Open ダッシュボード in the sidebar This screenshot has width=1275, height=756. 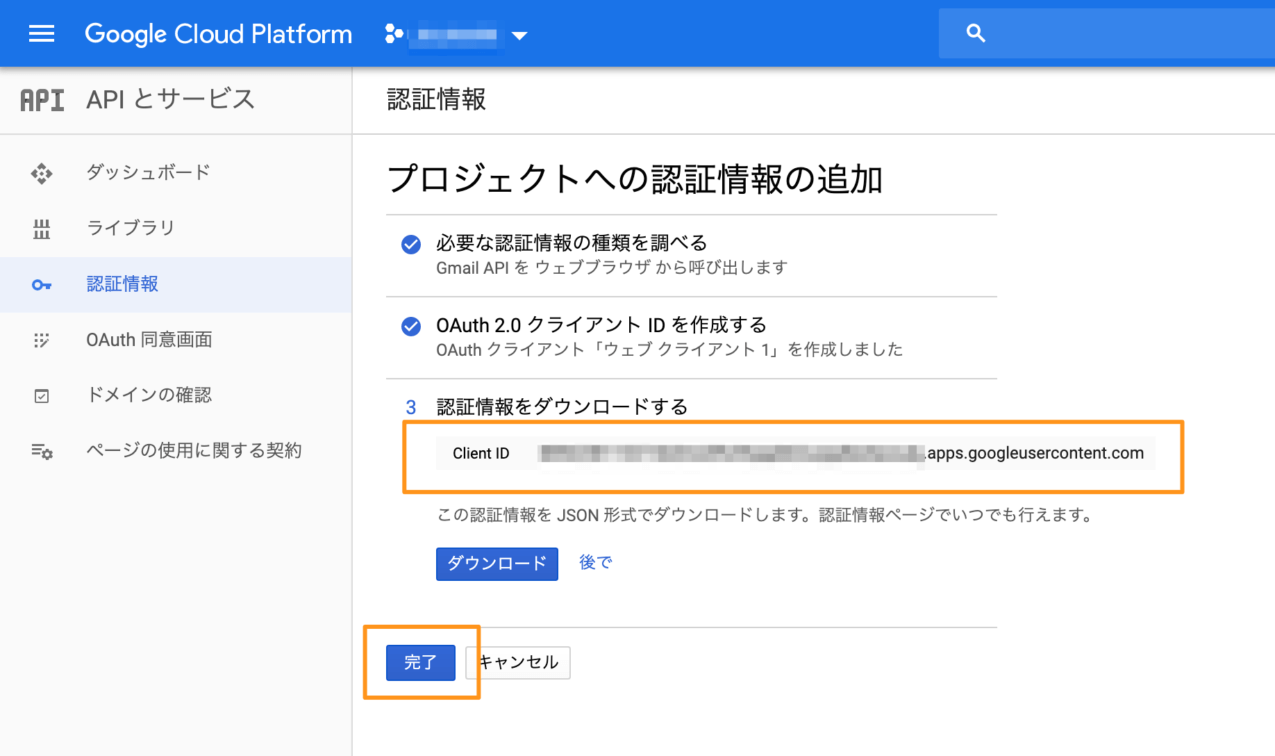[x=148, y=172]
